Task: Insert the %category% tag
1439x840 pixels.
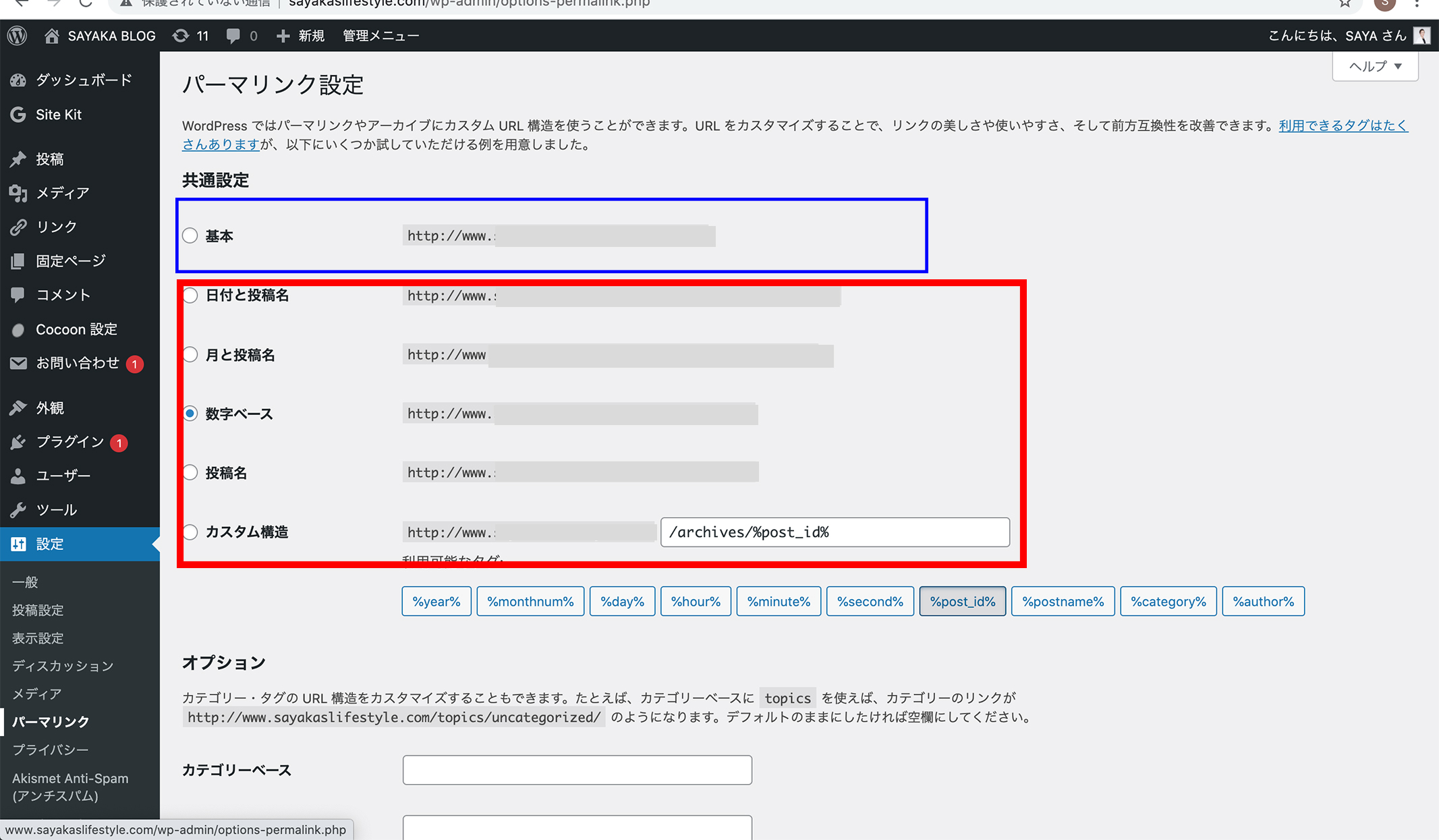Action: coord(1168,601)
